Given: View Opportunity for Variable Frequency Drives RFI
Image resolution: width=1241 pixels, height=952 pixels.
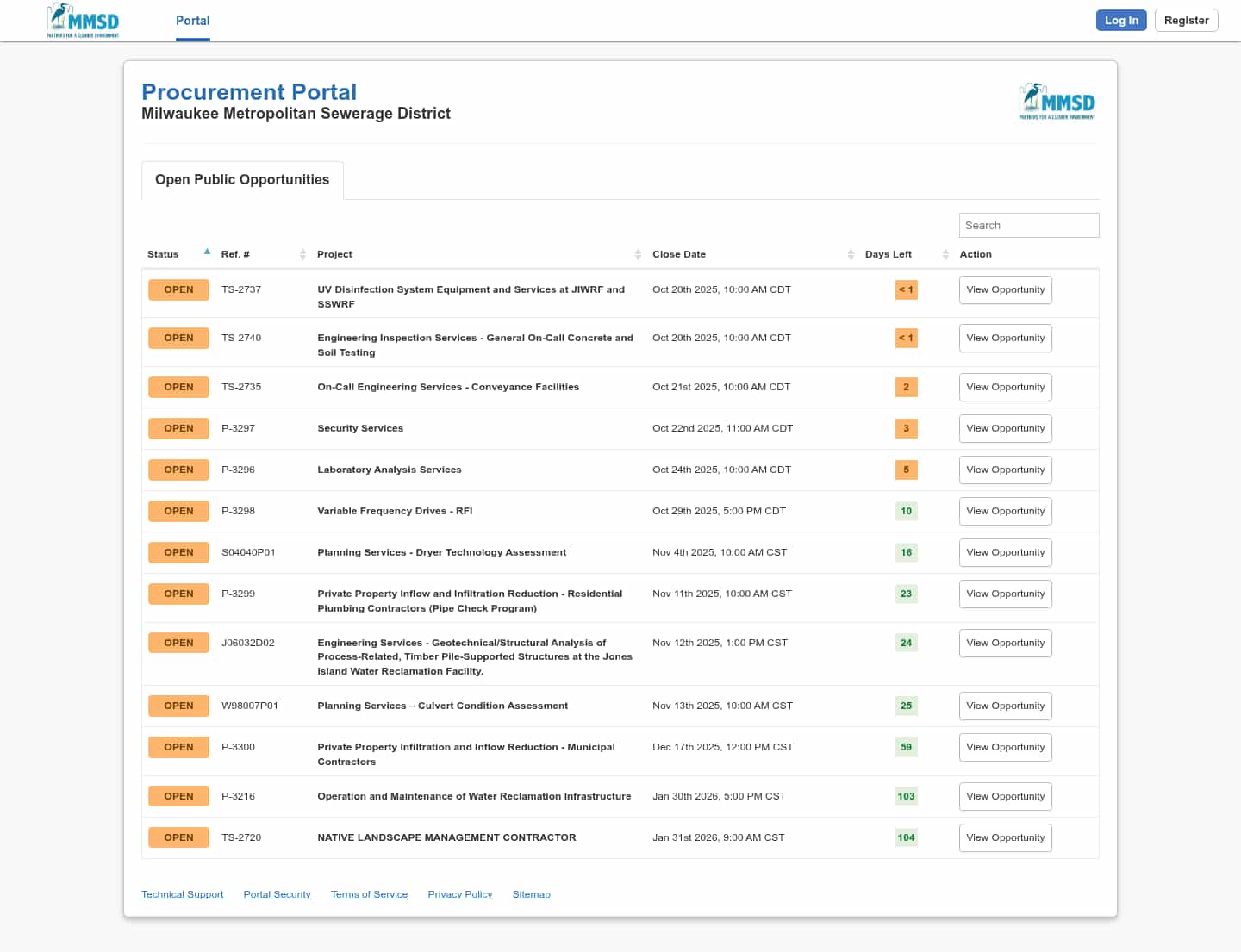Looking at the screenshot, I should click(x=1005, y=511).
